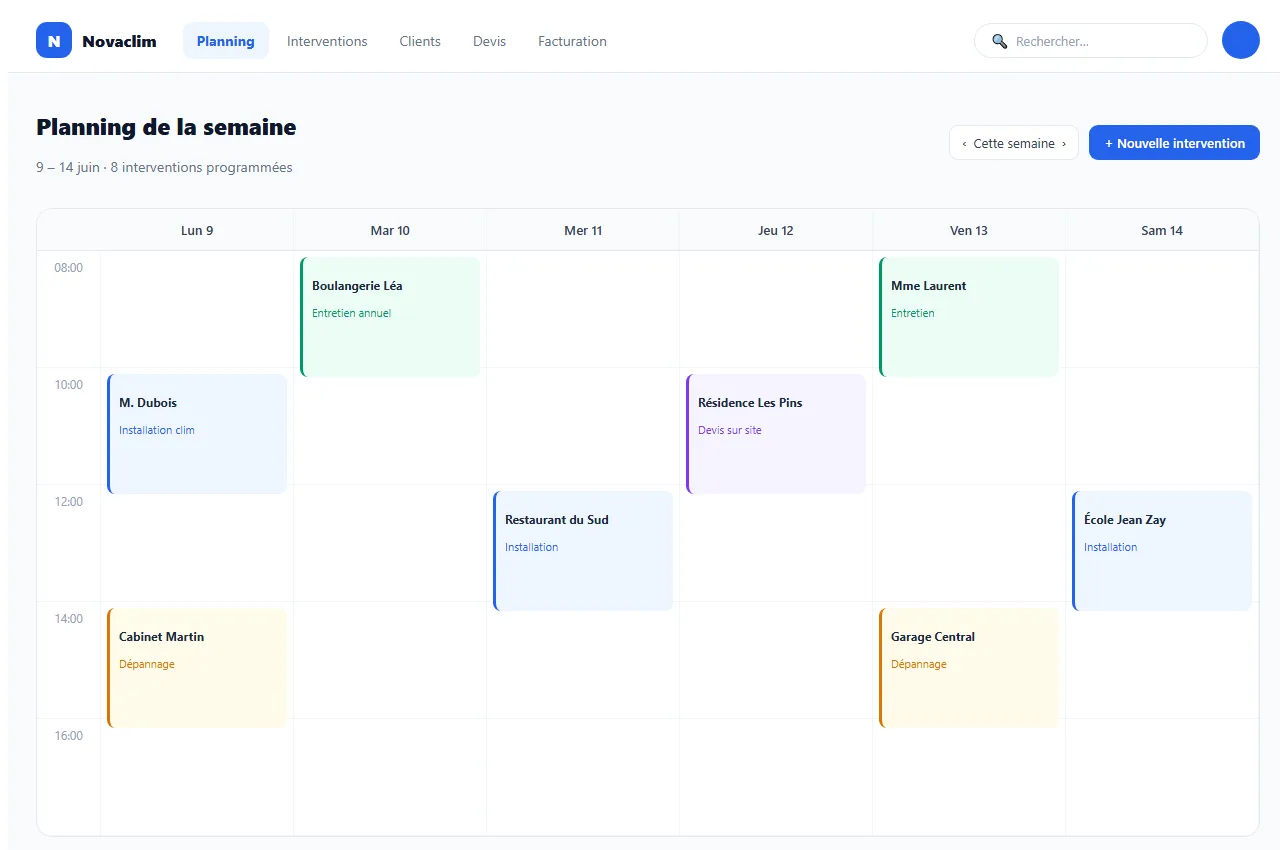Image resolution: width=1280 pixels, height=850 pixels.
Task: Open the Restaurant du Sud event
Action: click(x=583, y=551)
